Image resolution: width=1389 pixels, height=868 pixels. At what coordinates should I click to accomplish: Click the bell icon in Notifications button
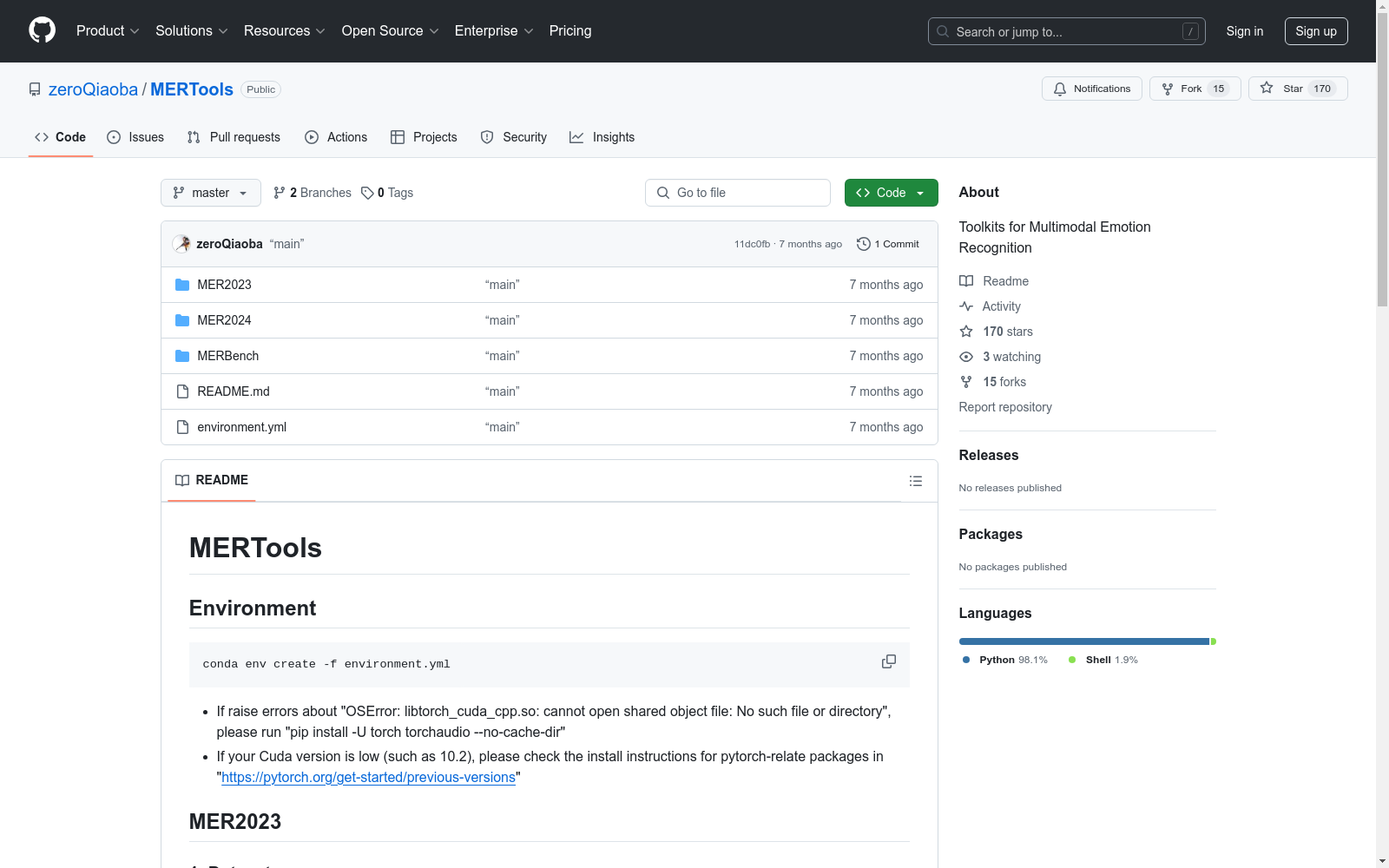click(1060, 89)
